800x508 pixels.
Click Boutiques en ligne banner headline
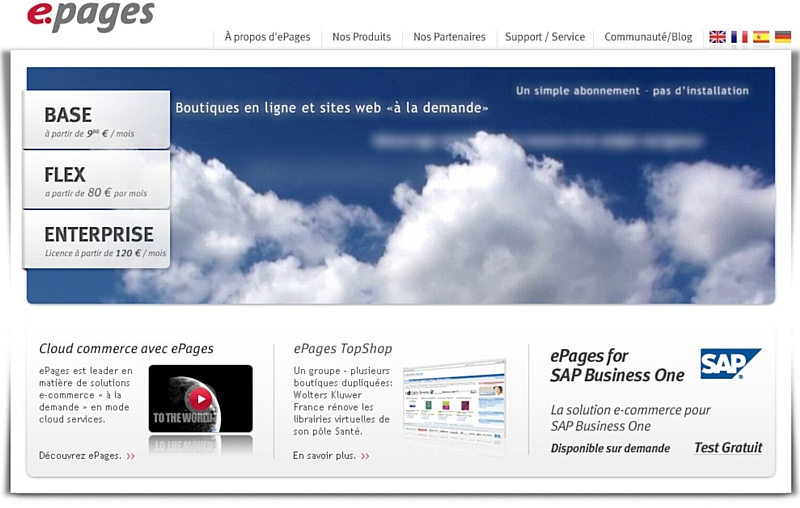coord(332,108)
